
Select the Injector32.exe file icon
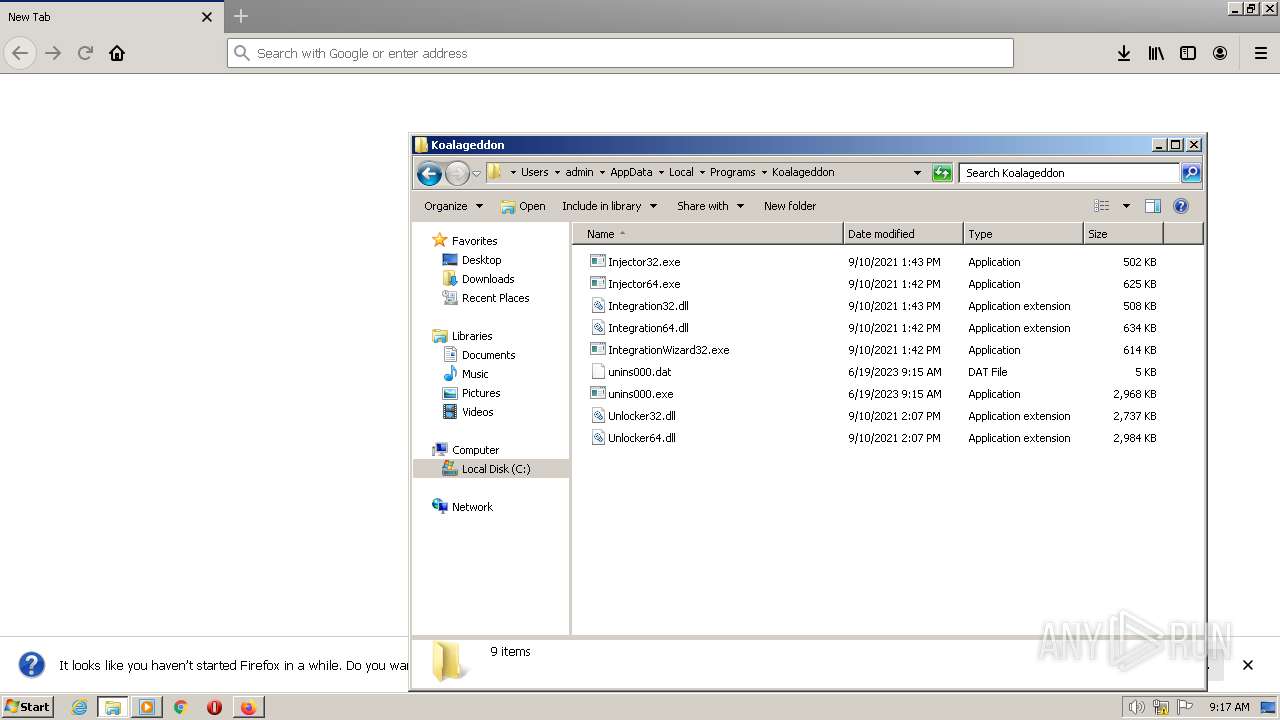[x=598, y=262]
